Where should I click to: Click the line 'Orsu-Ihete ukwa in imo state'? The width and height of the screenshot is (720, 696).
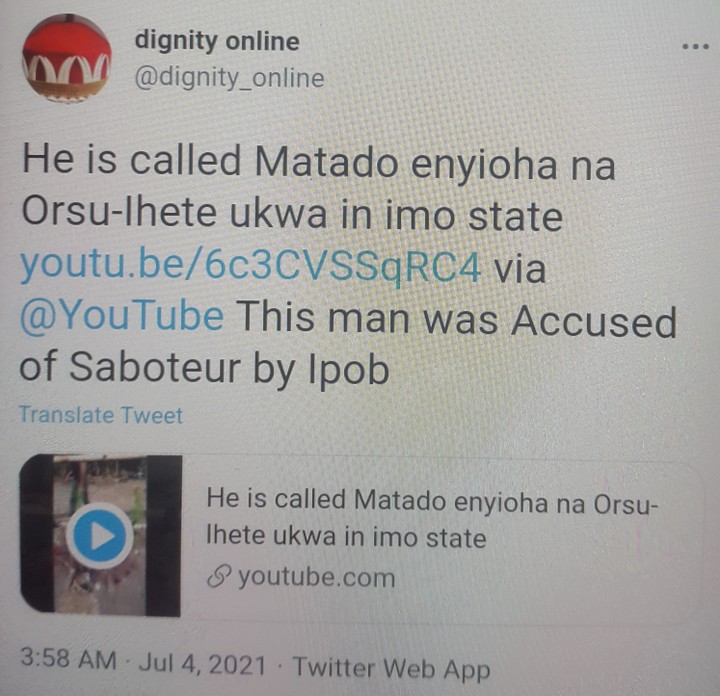pos(292,214)
